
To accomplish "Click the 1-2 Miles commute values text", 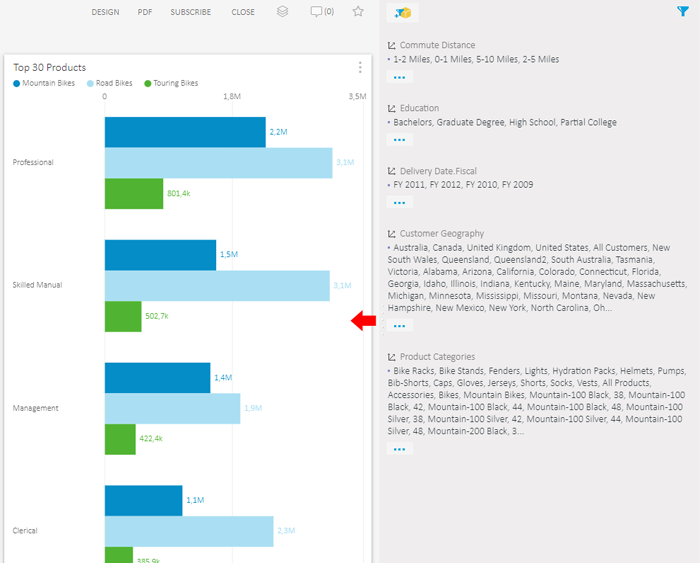I will 476,59.
